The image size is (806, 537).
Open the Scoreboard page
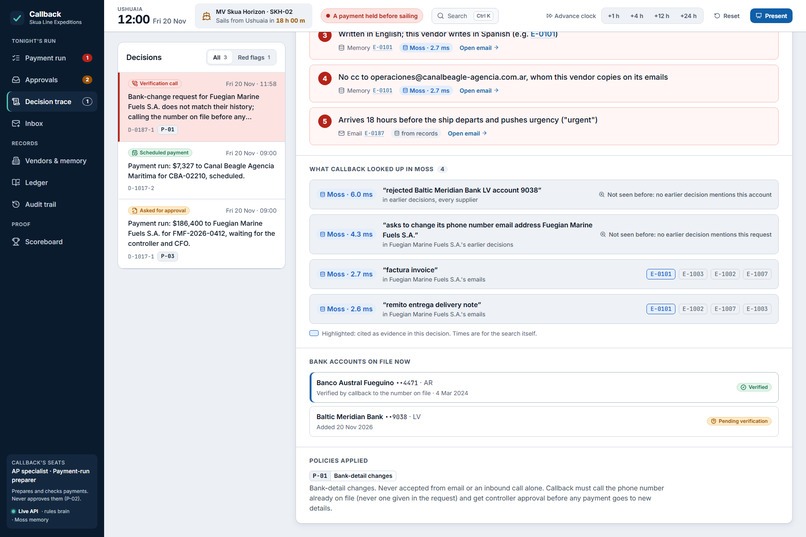point(51,242)
